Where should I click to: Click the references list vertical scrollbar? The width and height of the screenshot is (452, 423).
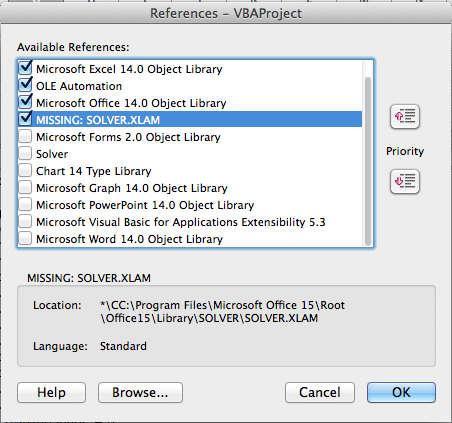[368, 162]
